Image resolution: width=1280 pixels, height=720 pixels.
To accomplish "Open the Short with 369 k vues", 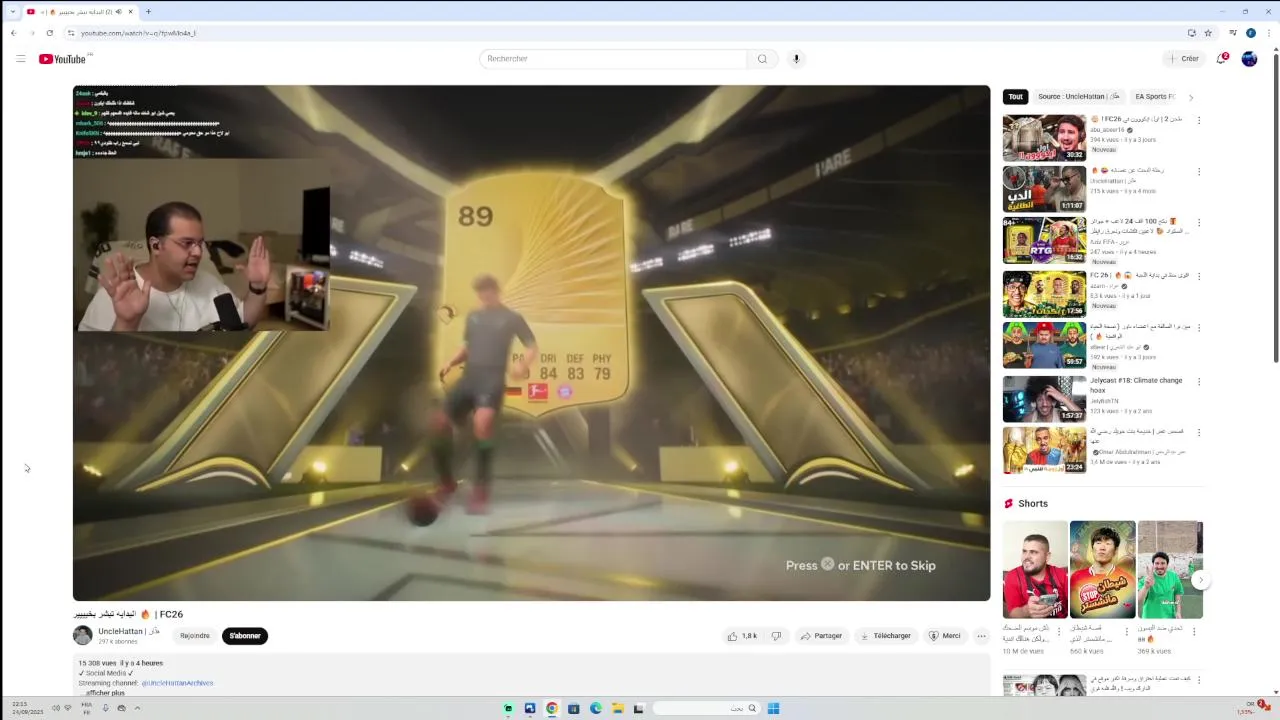I will pos(1169,570).
